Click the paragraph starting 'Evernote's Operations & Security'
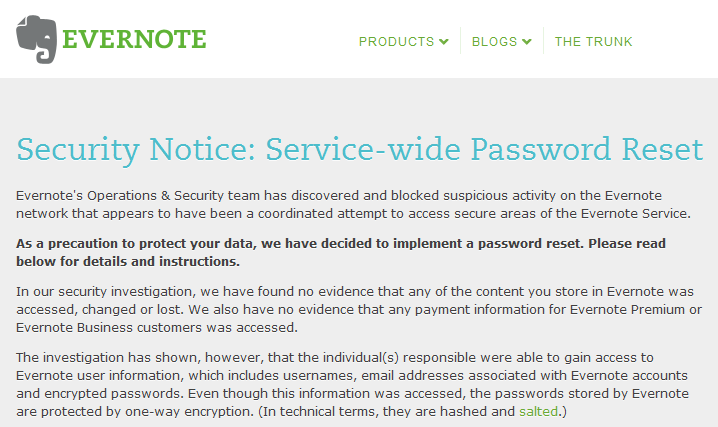Screen dimensions: 718x427 pos(353,205)
